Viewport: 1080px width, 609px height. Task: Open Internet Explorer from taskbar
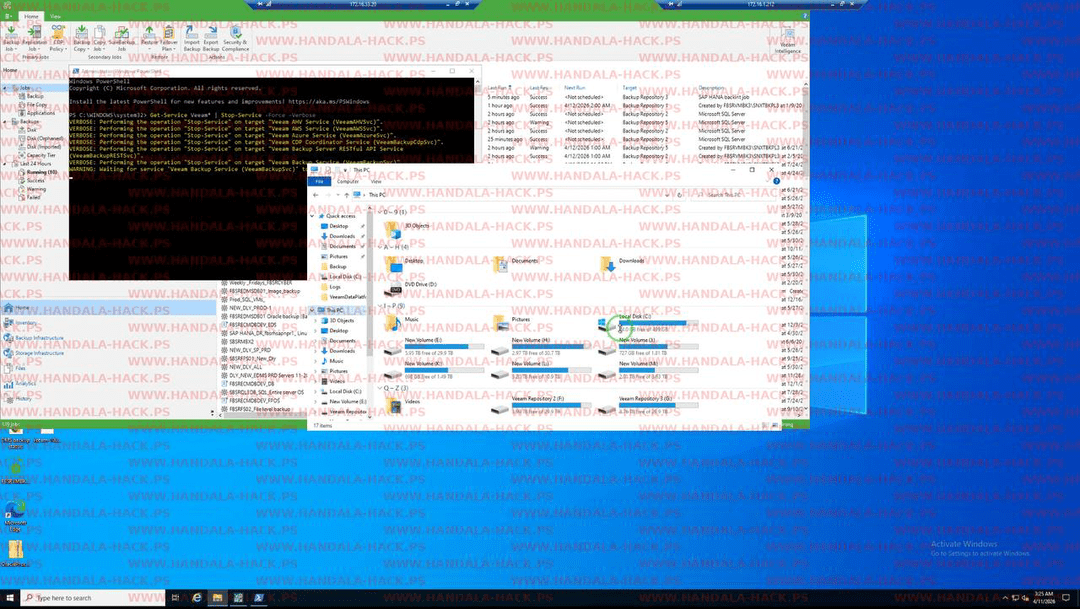point(196,597)
